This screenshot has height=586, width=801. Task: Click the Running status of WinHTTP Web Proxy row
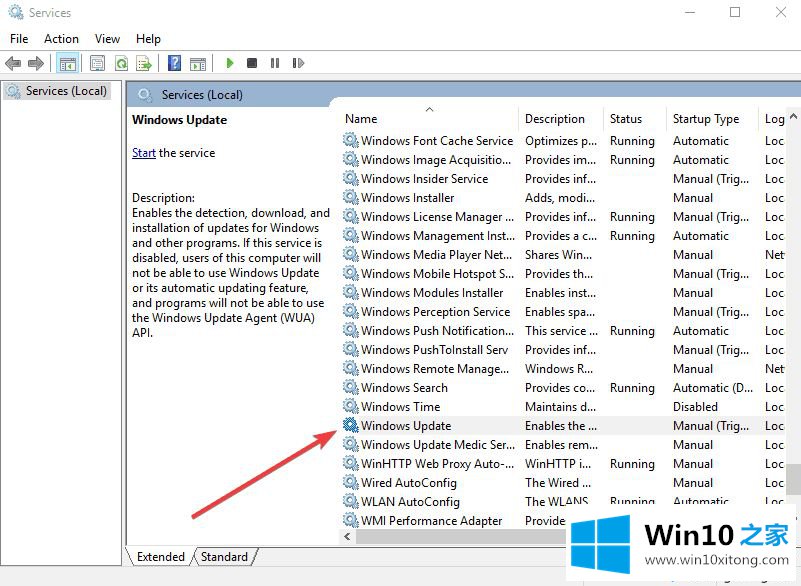632,463
